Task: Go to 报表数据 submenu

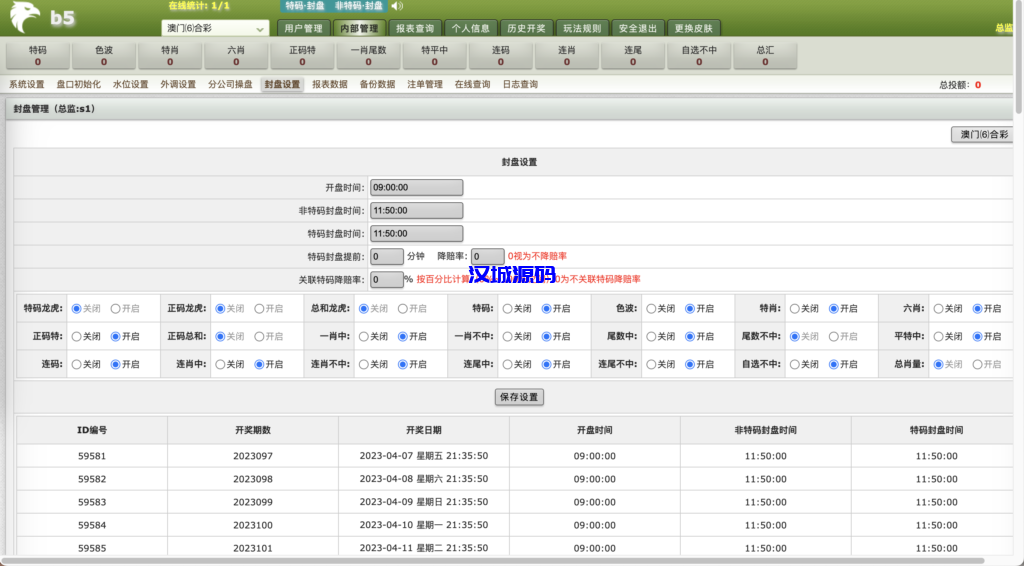Action: [x=330, y=84]
